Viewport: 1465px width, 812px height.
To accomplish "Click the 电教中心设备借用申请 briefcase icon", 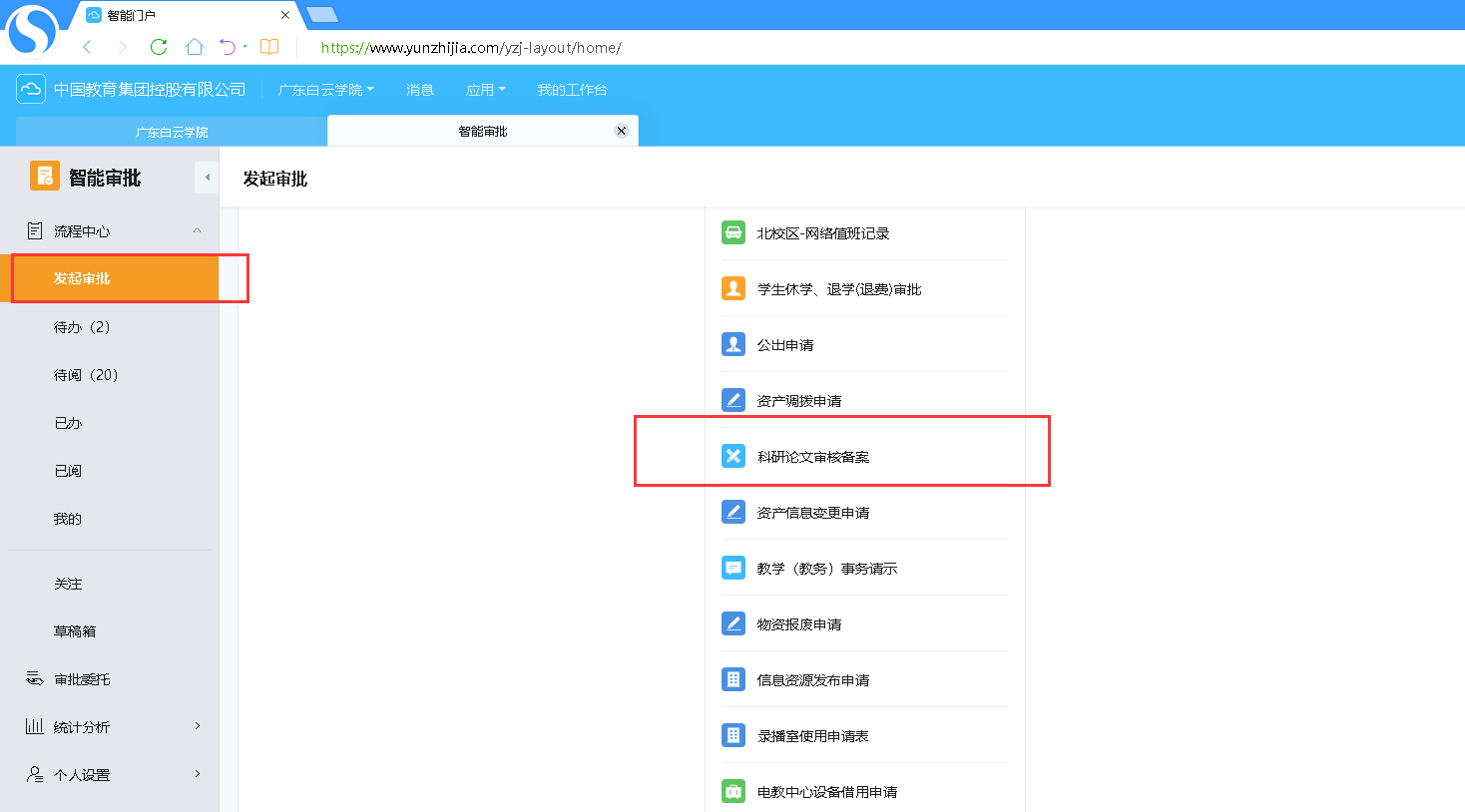I will [733, 791].
